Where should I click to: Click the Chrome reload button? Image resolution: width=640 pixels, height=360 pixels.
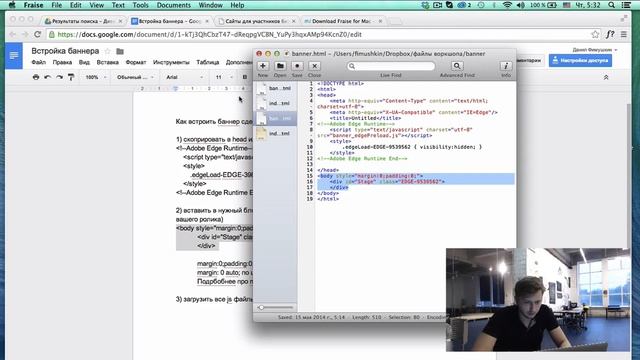tap(38, 35)
